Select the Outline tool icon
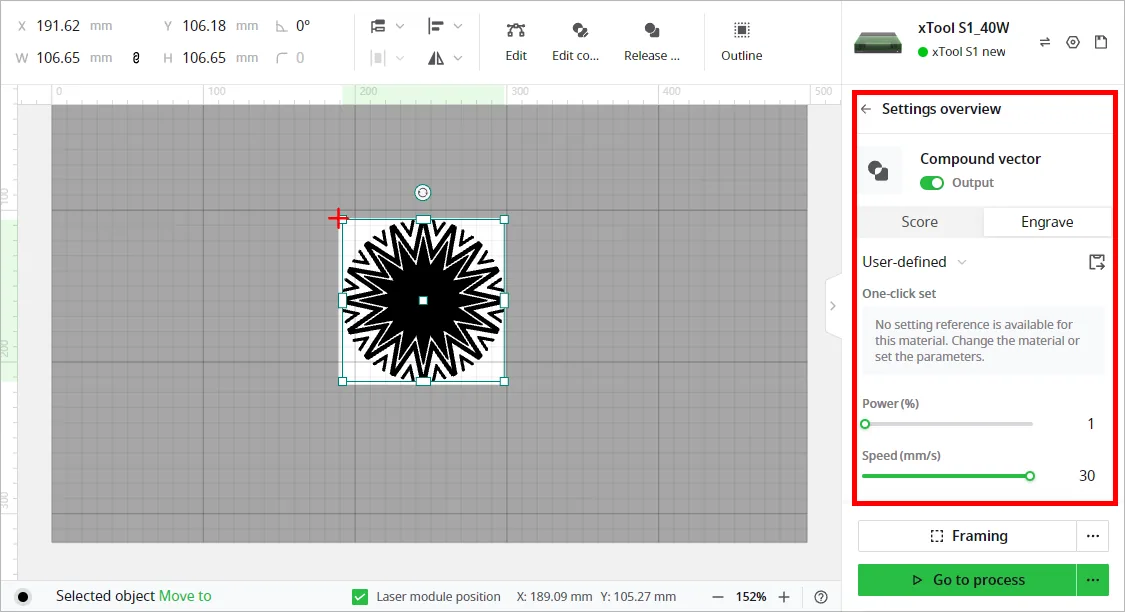This screenshot has width=1125, height=612. click(741, 30)
